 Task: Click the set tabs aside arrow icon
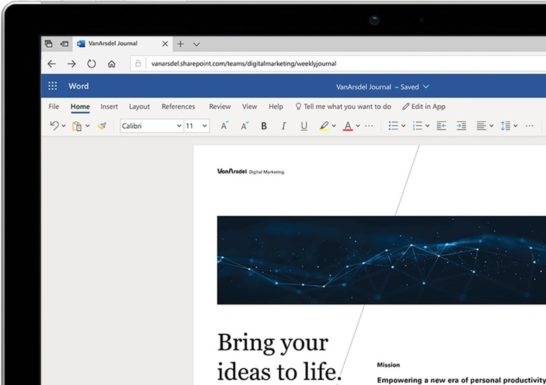(64, 44)
